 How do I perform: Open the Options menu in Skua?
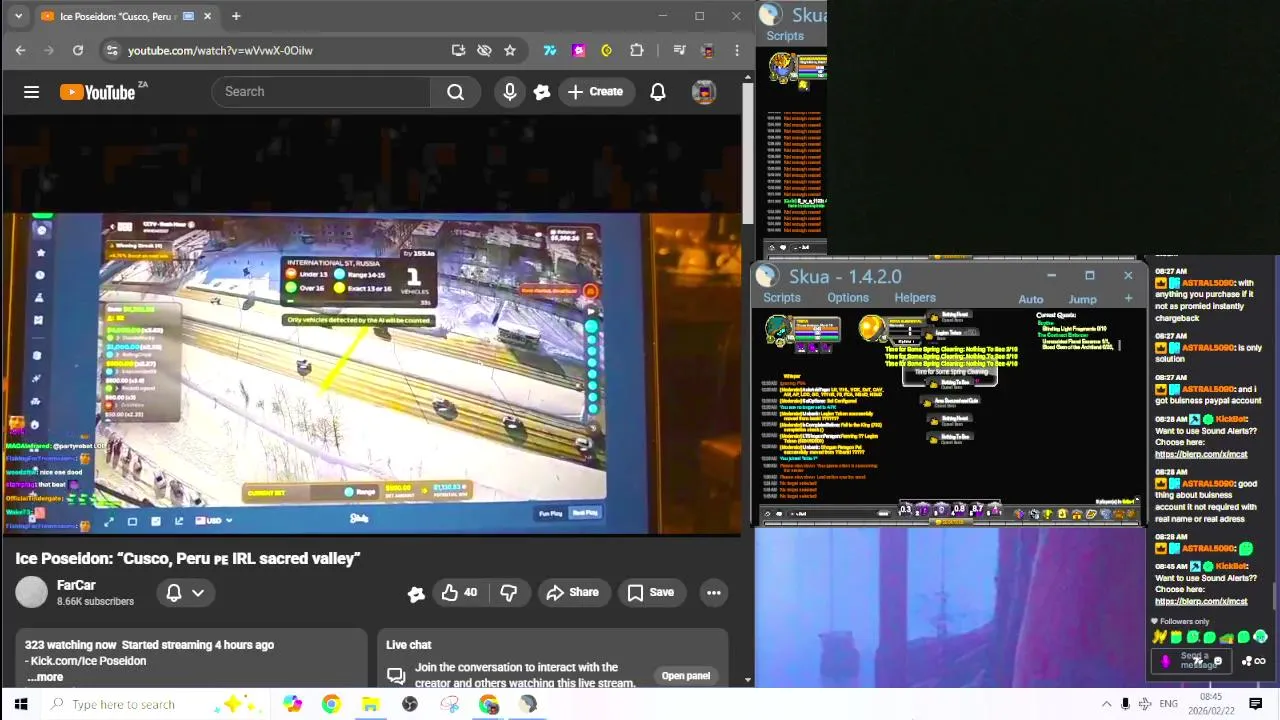[x=848, y=298]
